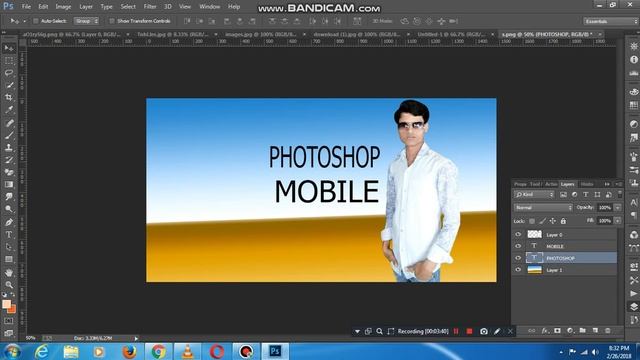Open the Group auto-select dropdown

tap(87, 21)
